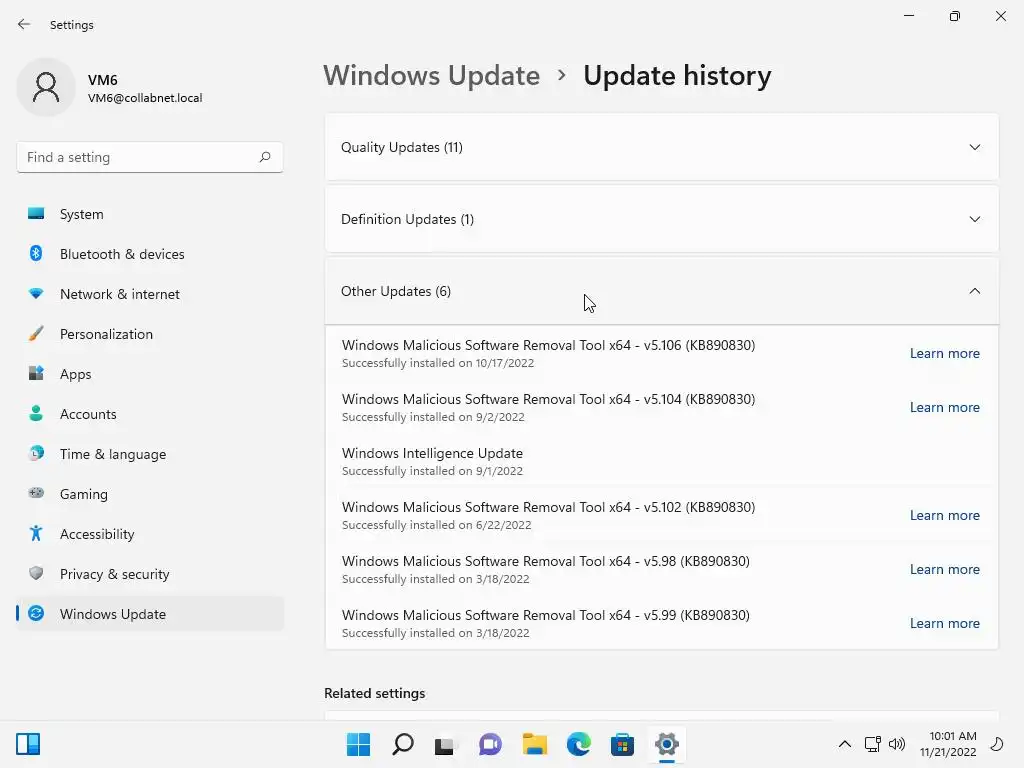Select Personalization in sidebar

(x=150, y=334)
